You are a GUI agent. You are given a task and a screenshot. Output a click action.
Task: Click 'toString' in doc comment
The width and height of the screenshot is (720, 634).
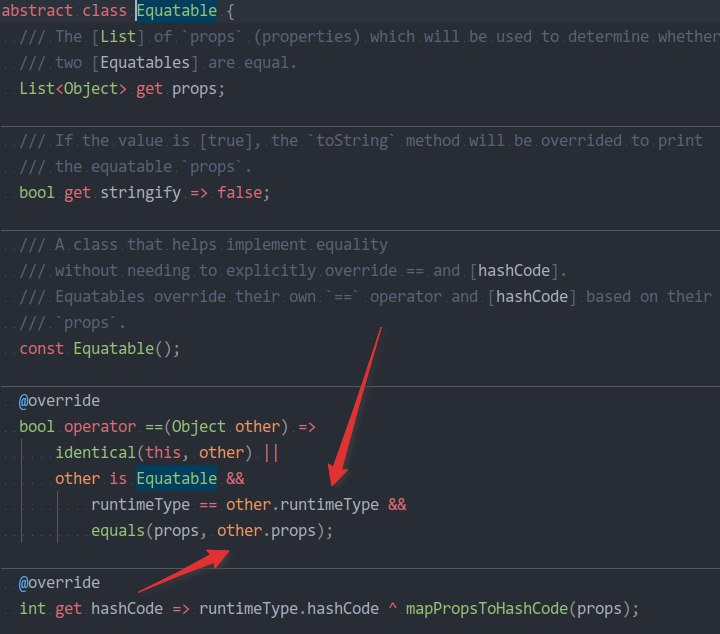point(352,140)
